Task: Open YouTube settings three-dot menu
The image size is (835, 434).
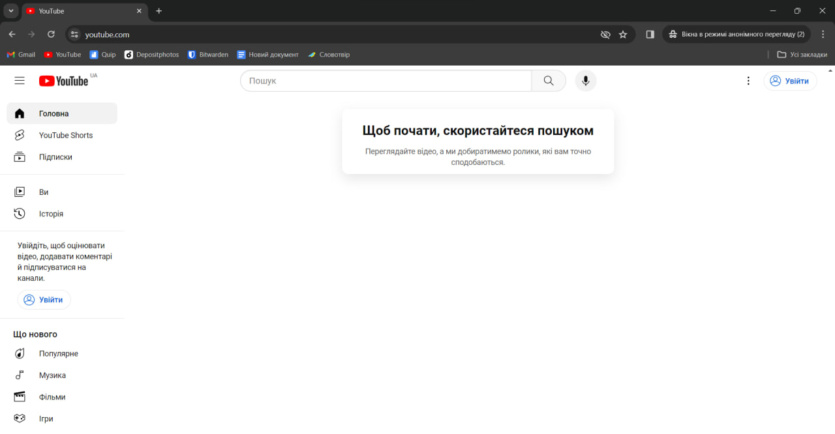Action: [x=748, y=81]
